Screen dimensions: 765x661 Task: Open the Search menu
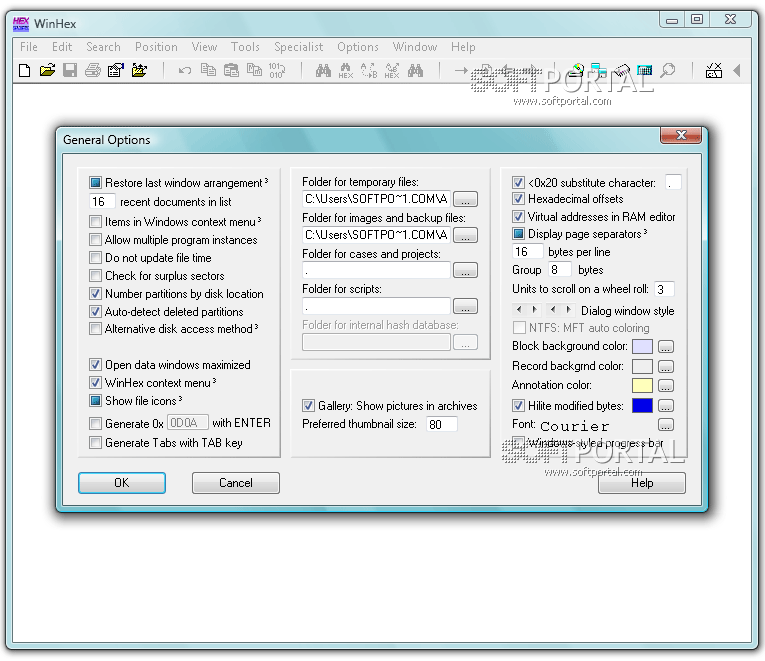(x=103, y=47)
